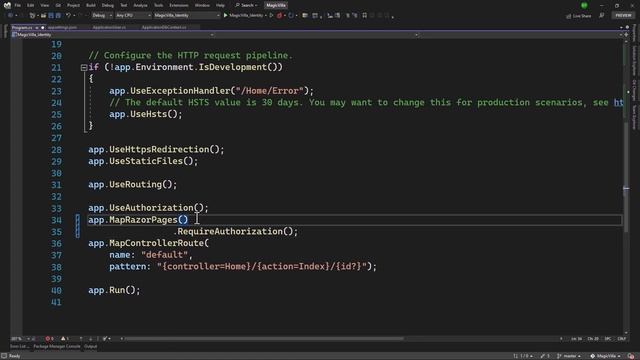Open the MagicVilla_Identity navigation bar dropdown
The height and width of the screenshot is (360, 640).
112,35
